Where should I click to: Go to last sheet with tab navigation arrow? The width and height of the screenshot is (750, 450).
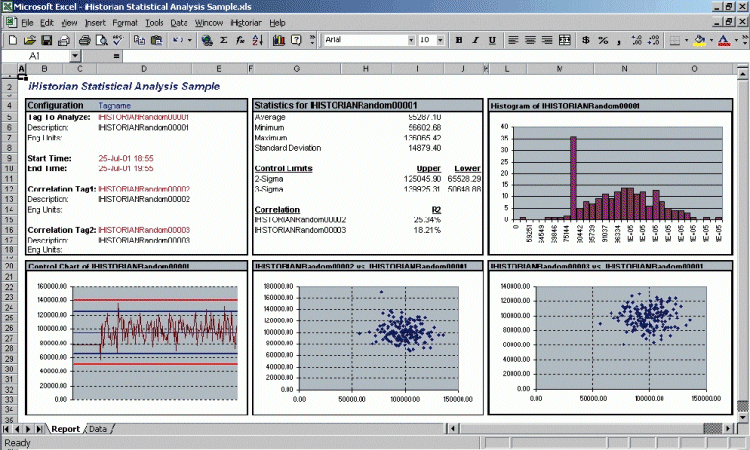tap(40, 429)
